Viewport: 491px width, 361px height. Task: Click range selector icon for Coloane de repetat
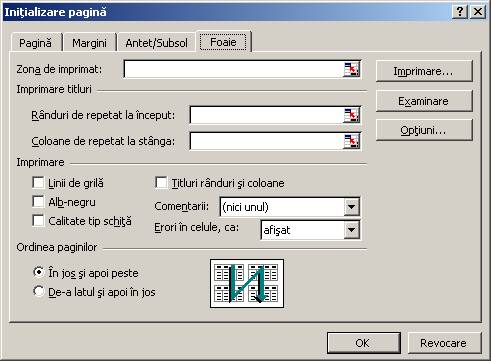tap(351, 141)
